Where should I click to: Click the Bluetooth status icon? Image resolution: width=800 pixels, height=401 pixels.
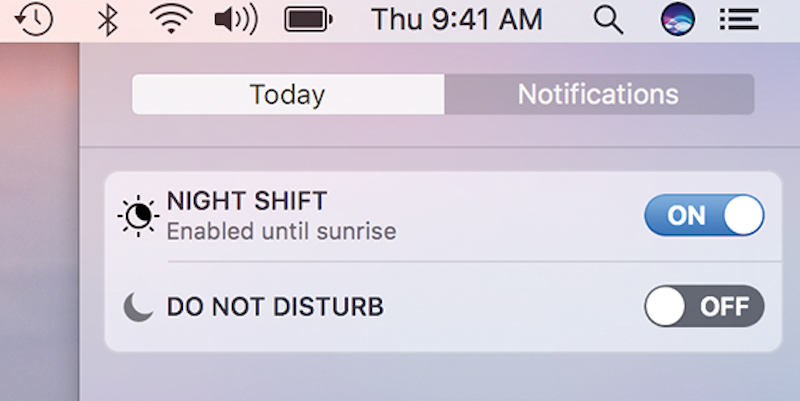coord(108,19)
